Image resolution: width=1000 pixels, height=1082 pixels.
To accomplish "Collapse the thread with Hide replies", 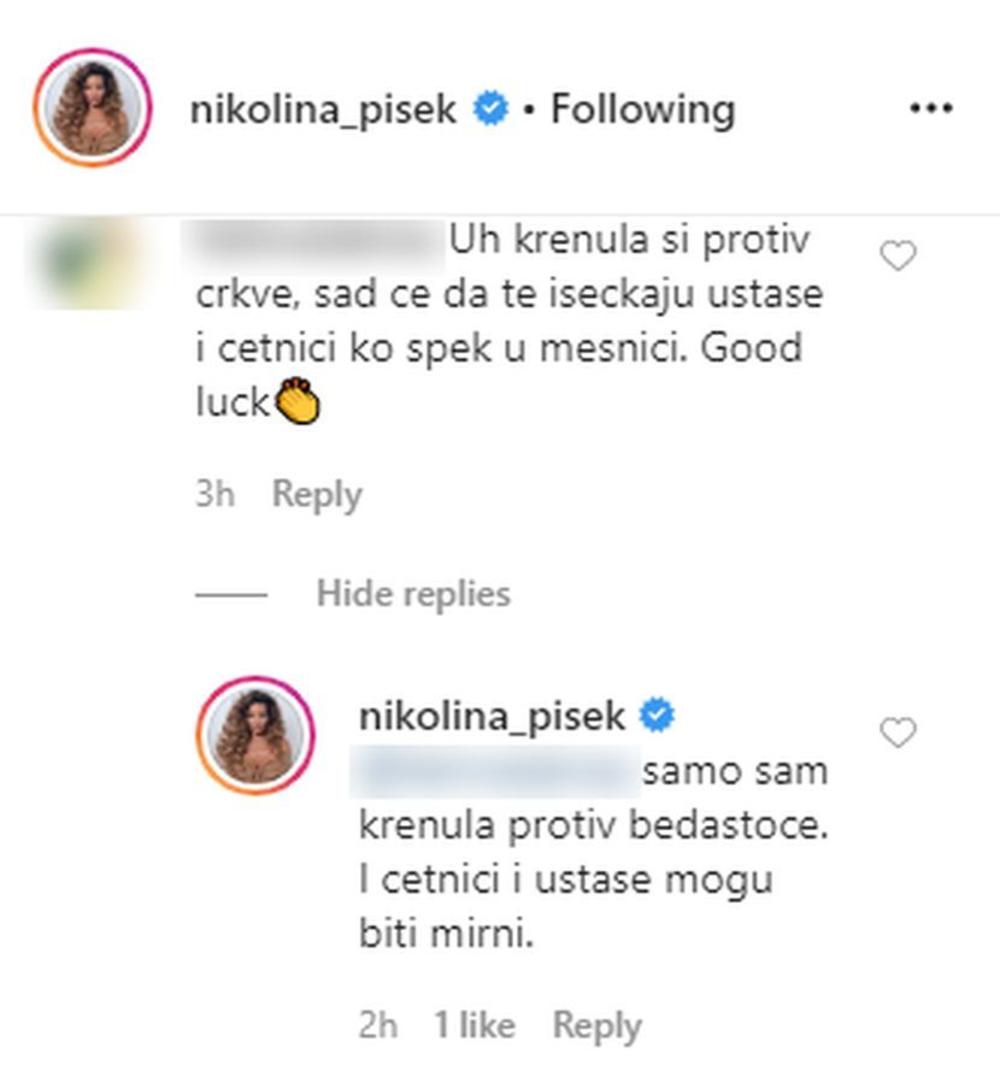I will [413, 594].
